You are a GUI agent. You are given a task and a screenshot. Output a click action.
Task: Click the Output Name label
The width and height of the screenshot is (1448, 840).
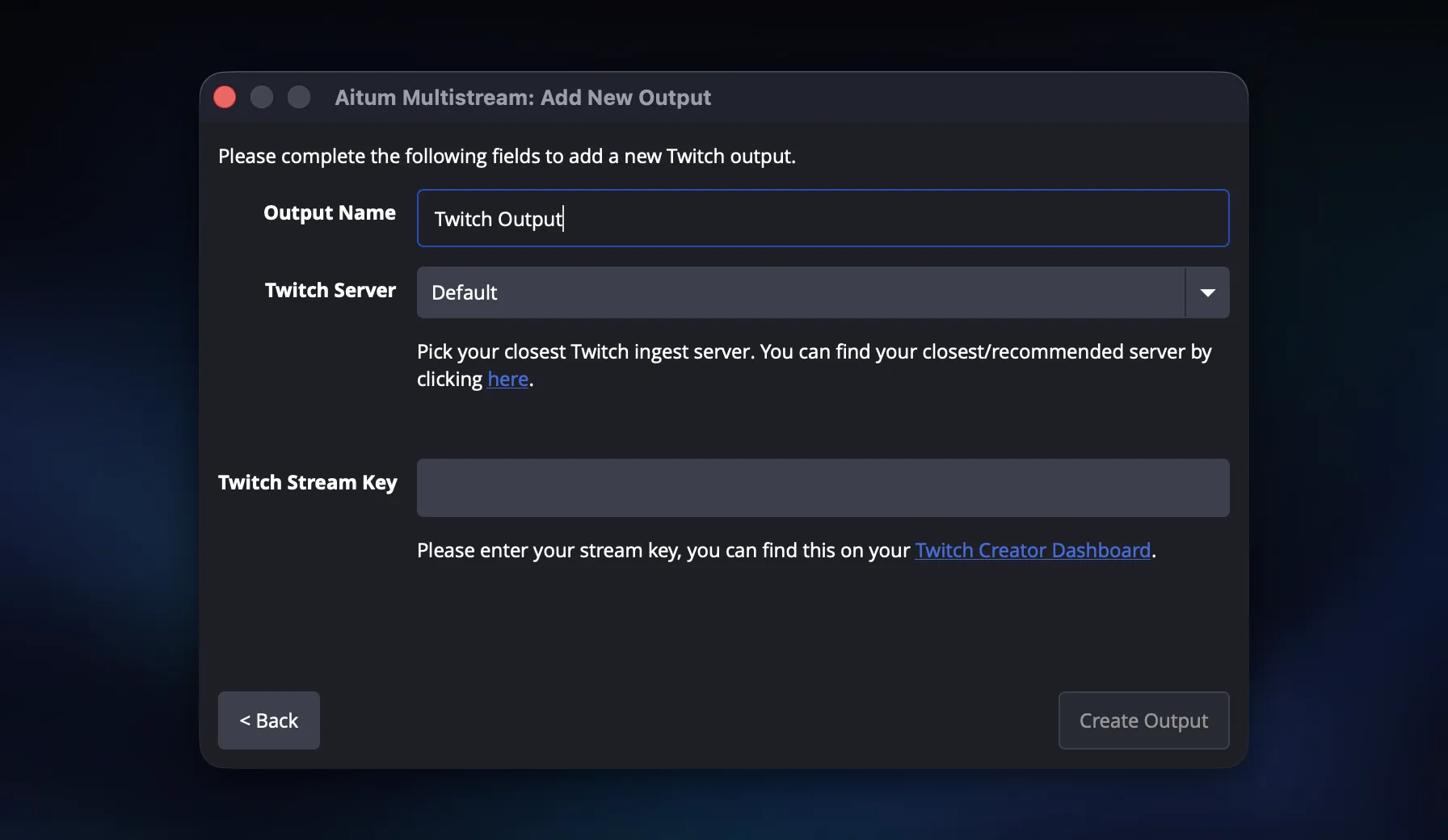(x=330, y=212)
